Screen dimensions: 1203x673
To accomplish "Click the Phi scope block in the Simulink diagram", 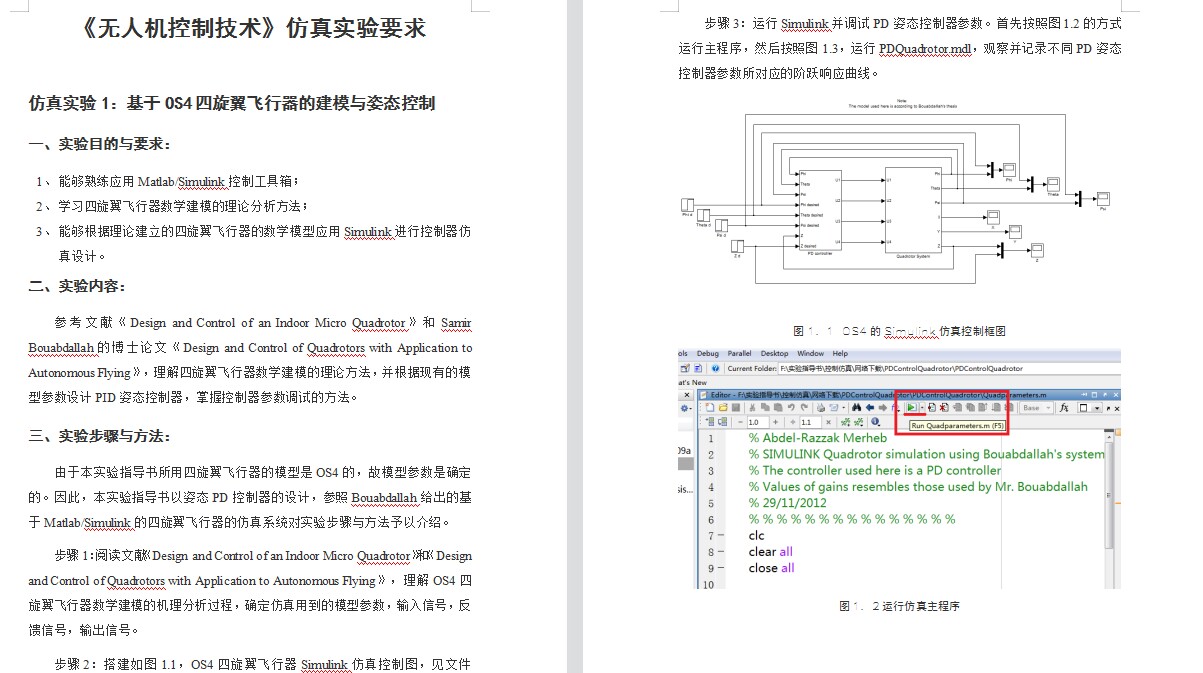I will [x=1009, y=168].
